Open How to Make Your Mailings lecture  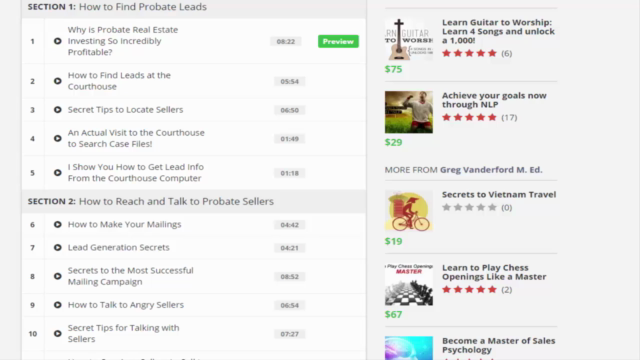(x=124, y=224)
